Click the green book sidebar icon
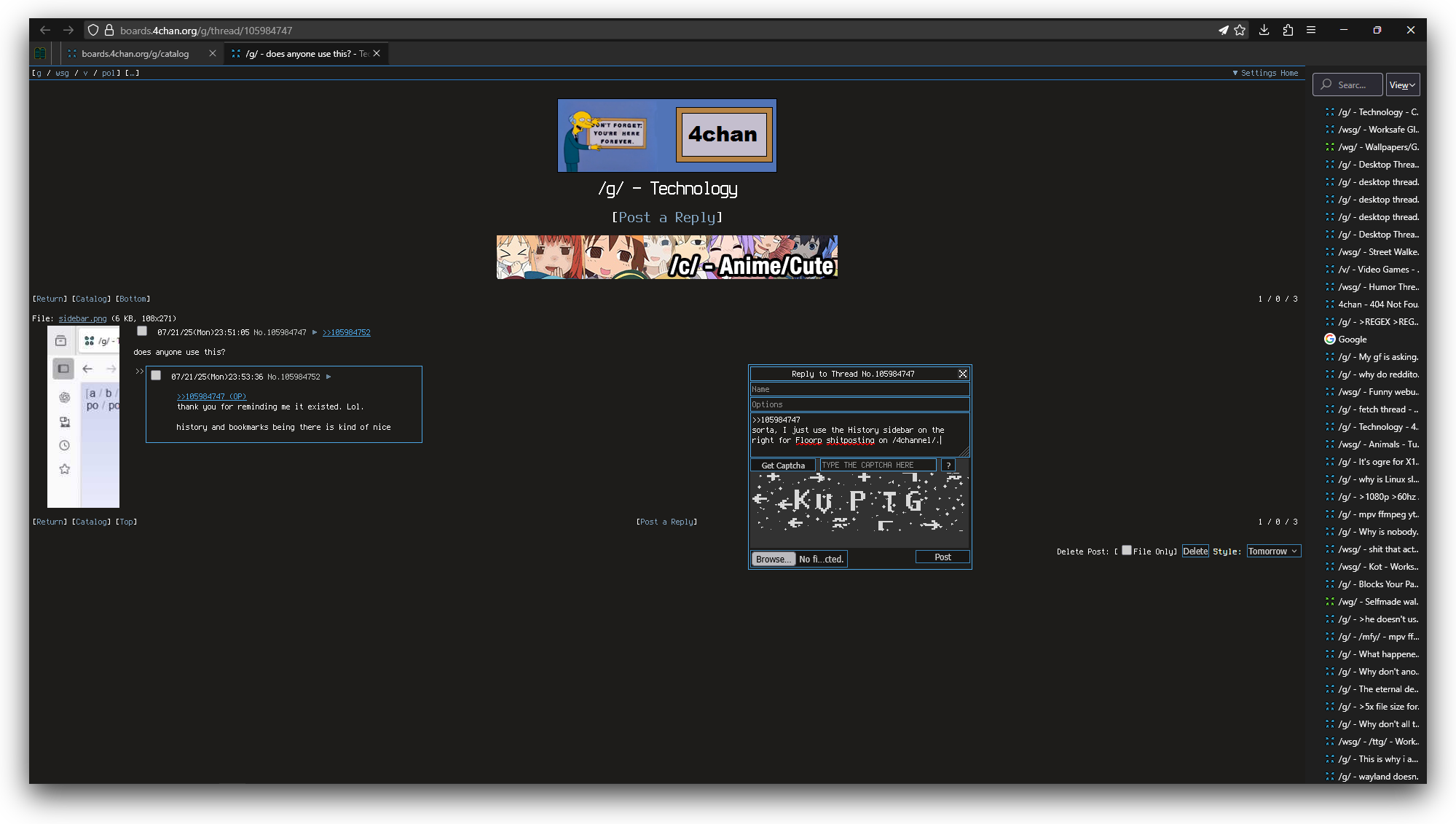Viewport: 1456px width, 824px height. tap(40, 53)
